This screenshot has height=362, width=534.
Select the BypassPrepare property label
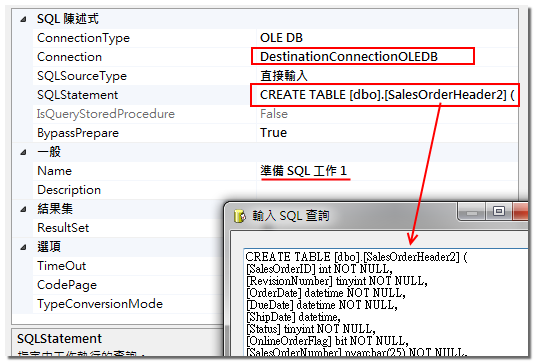pos(78,133)
